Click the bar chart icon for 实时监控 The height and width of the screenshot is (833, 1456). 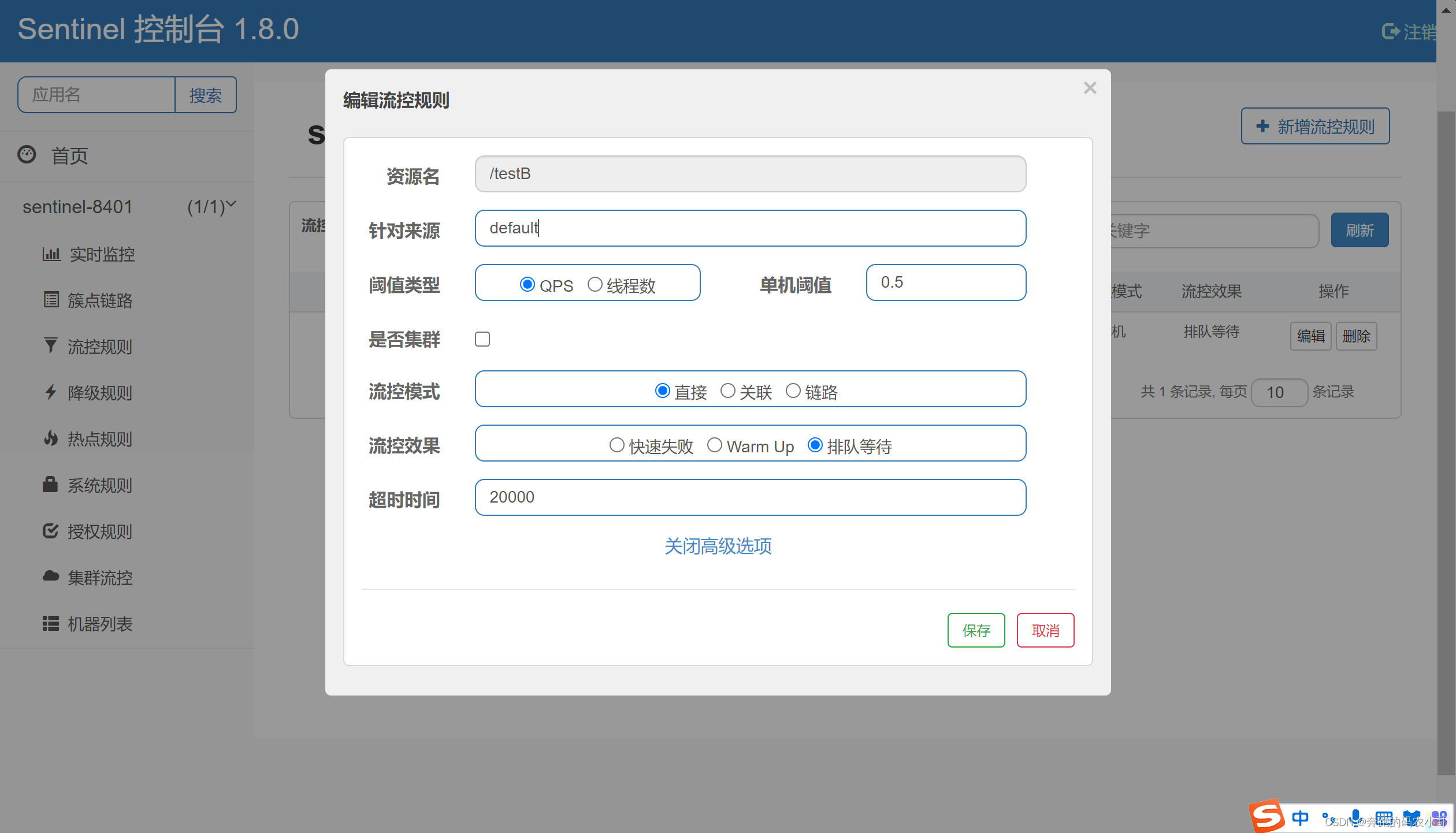(x=51, y=254)
